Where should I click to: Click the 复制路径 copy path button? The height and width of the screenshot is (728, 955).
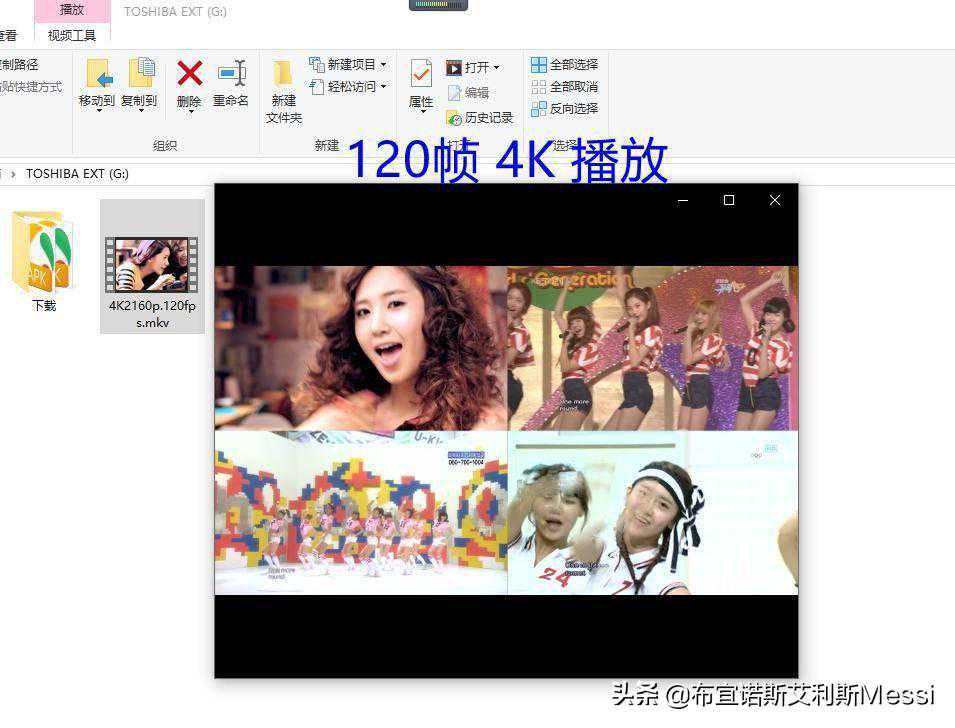coord(18,65)
